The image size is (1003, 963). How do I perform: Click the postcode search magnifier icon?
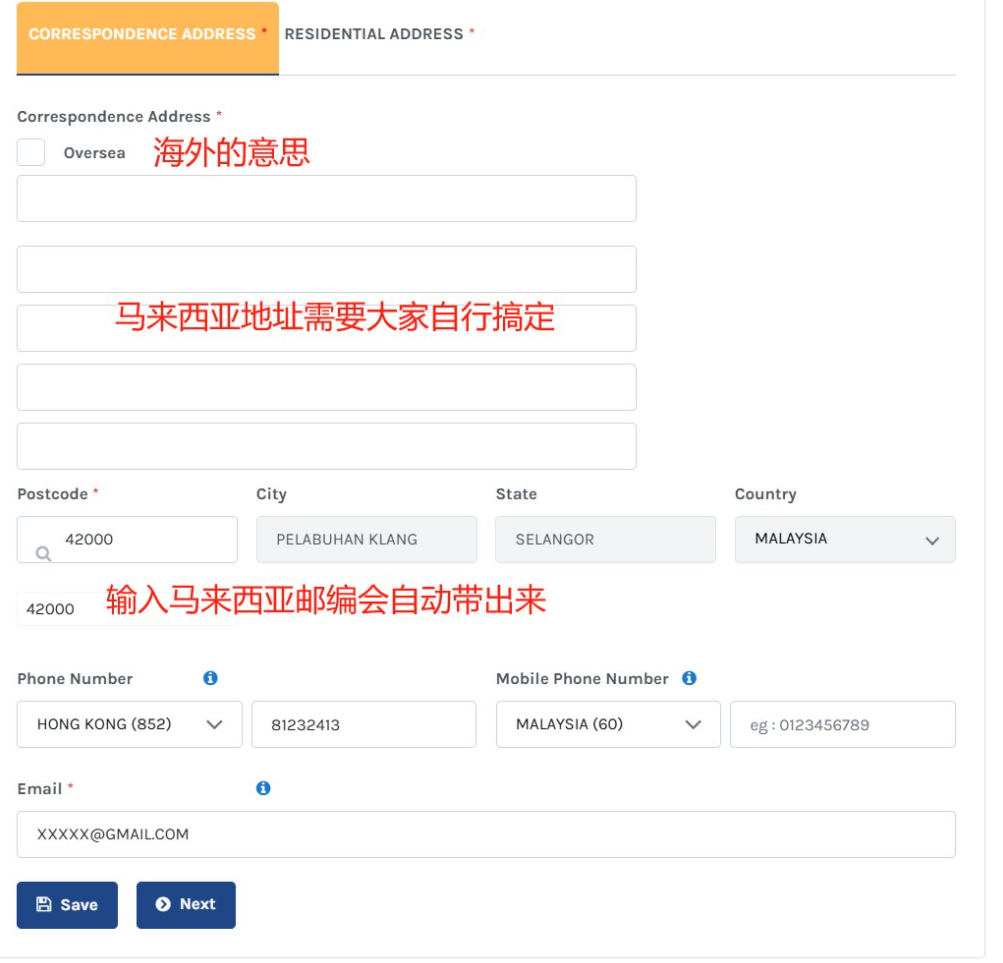click(43, 553)
